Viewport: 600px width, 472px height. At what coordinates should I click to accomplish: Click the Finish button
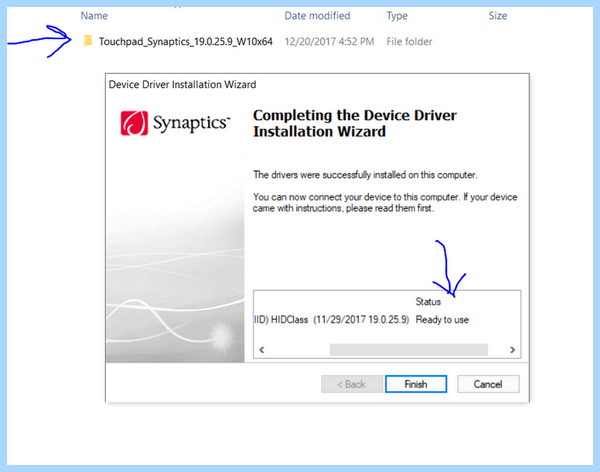(x=416, y=384)
